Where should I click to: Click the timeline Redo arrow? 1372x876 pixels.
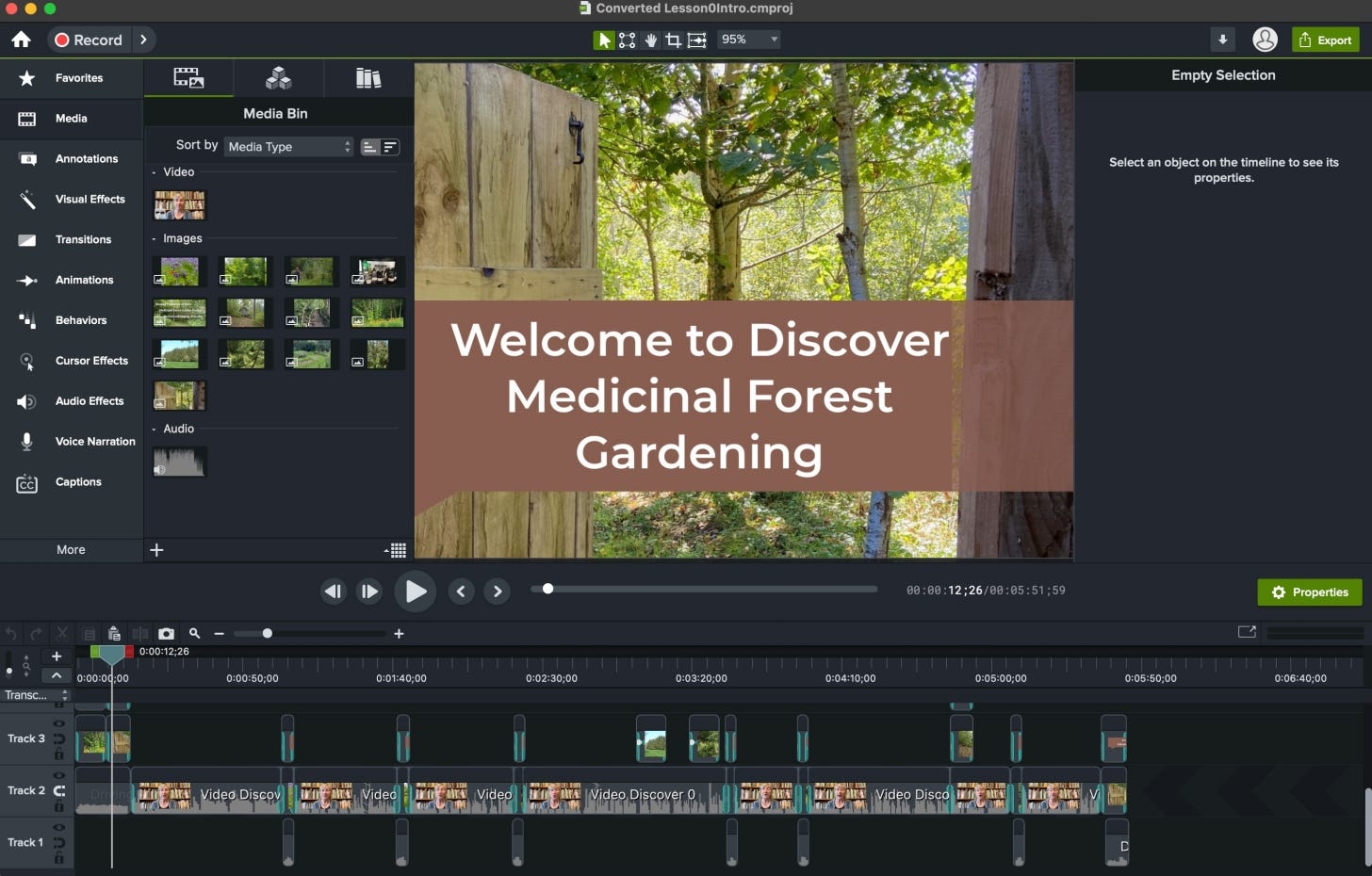tap(36, 634)
